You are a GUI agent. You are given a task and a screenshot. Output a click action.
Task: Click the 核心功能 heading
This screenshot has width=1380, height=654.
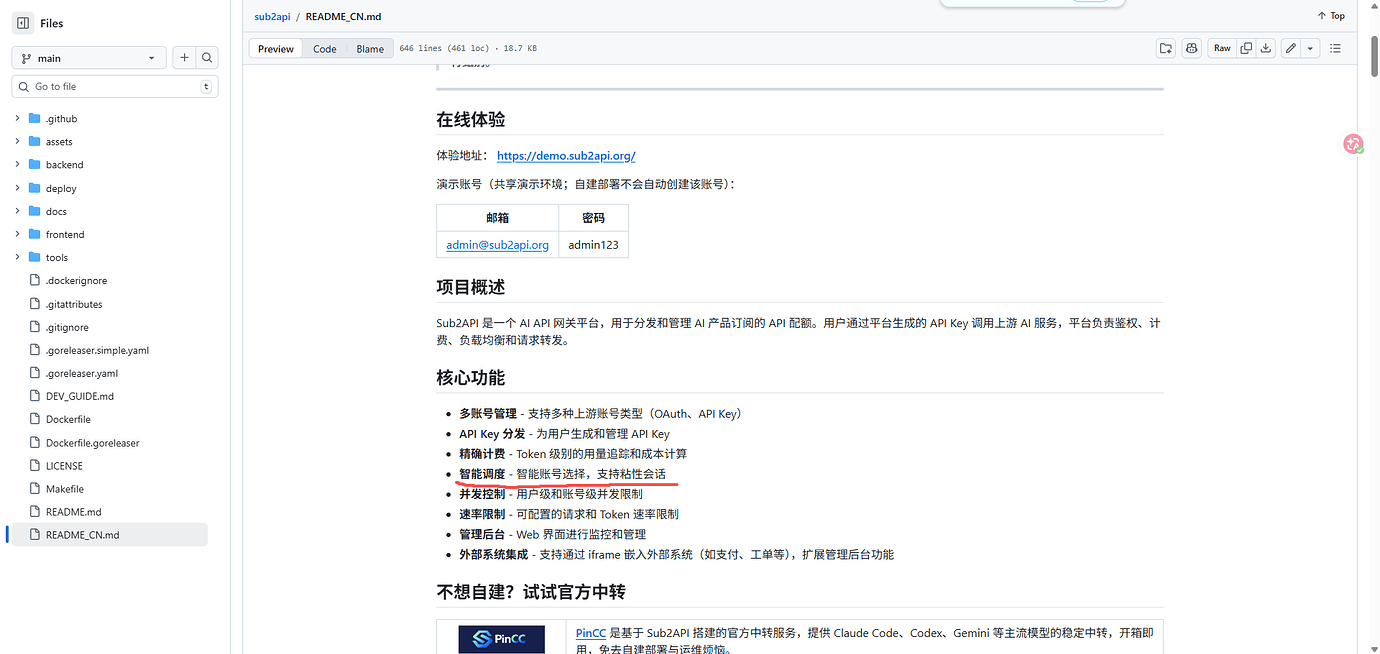[471, 378]
